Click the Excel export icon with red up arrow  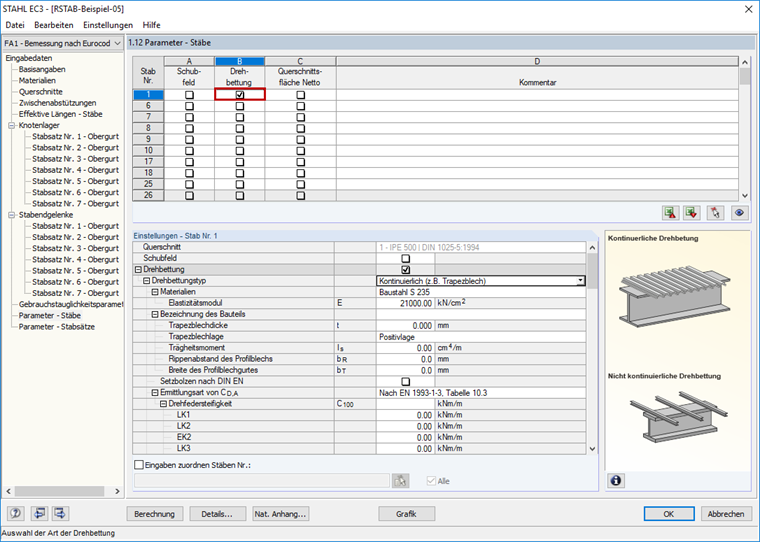pyautogui.click(x=670, y=213)
